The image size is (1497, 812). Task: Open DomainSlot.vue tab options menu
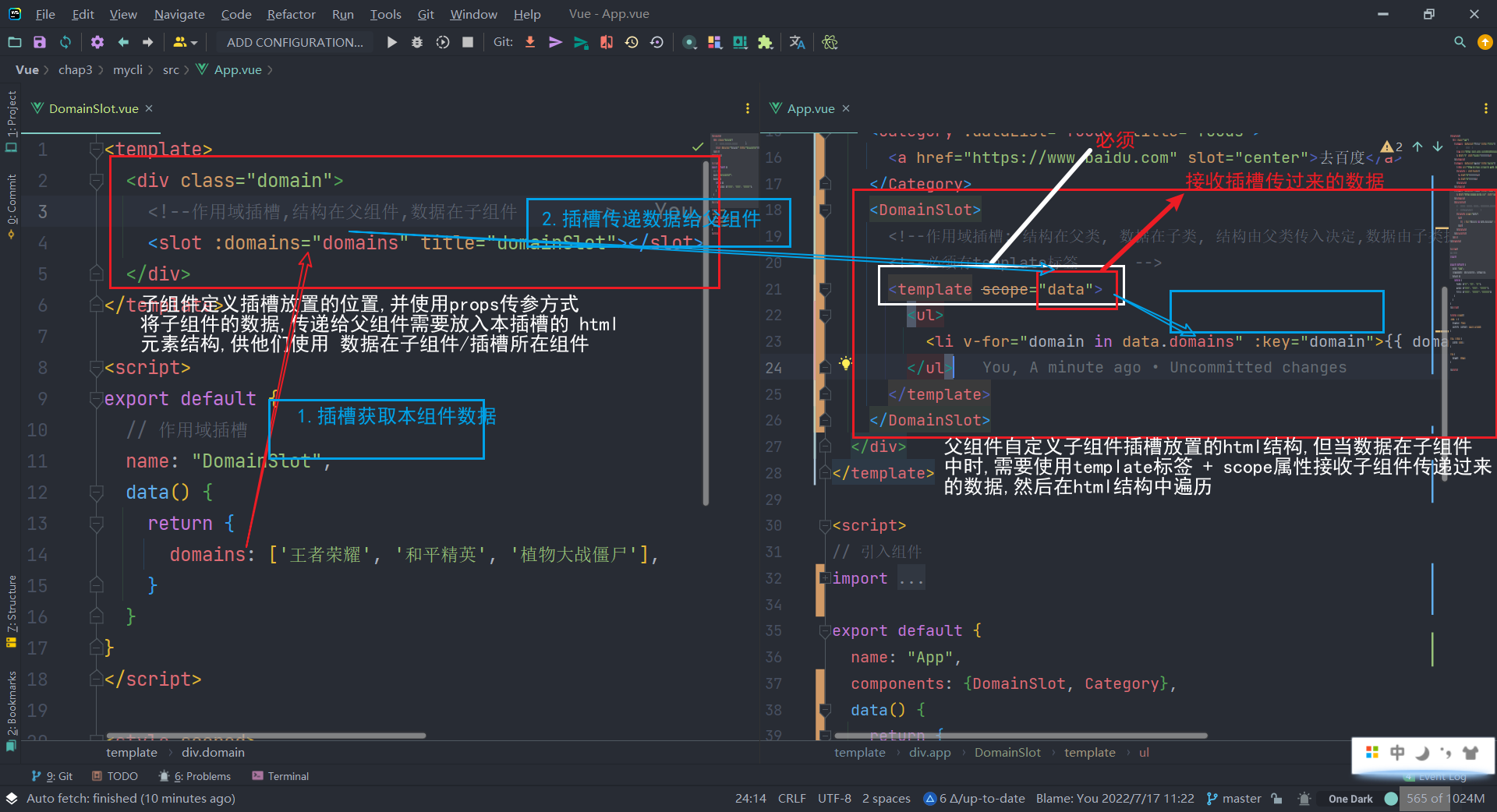pos(747,108)
